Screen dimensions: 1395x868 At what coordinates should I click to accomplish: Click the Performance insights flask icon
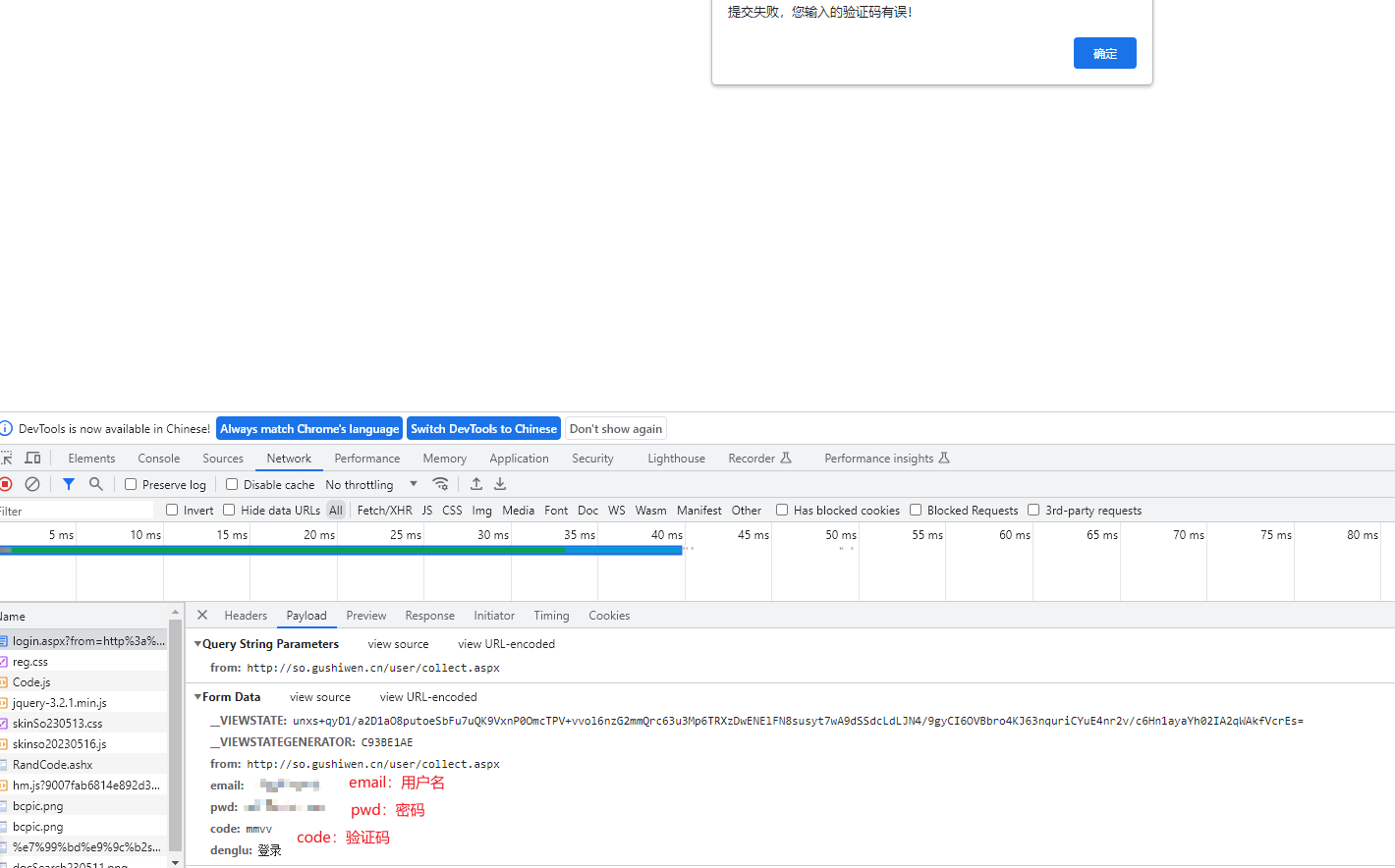pos(944,458)
